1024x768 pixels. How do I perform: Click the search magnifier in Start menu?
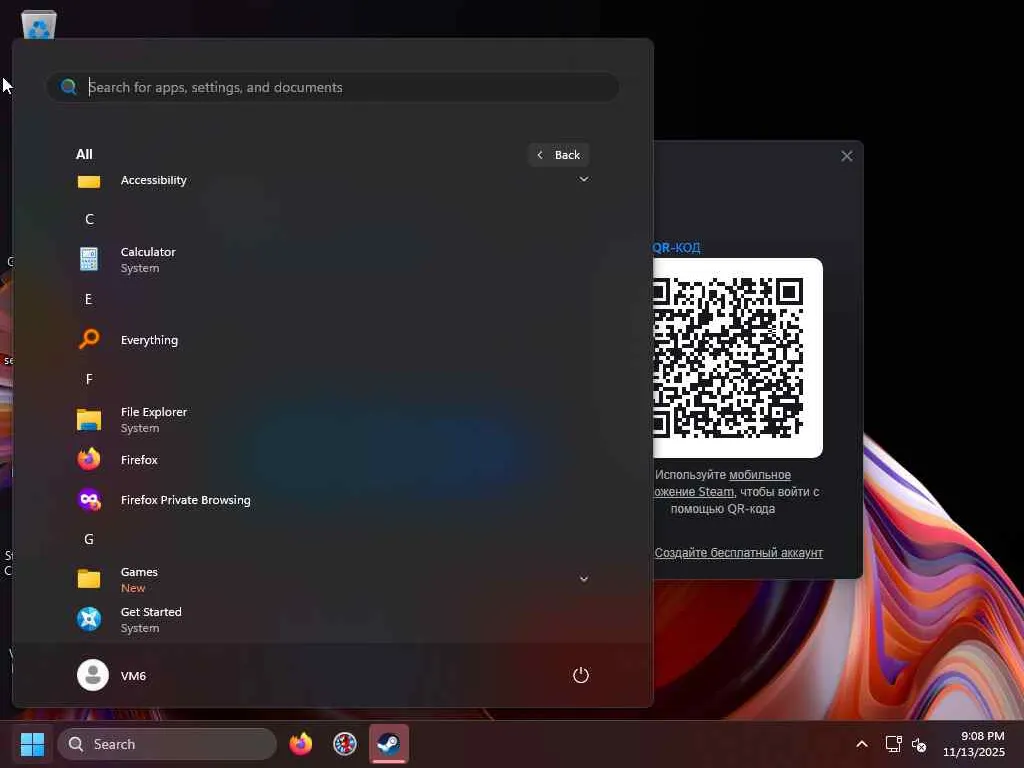[68, 87]
